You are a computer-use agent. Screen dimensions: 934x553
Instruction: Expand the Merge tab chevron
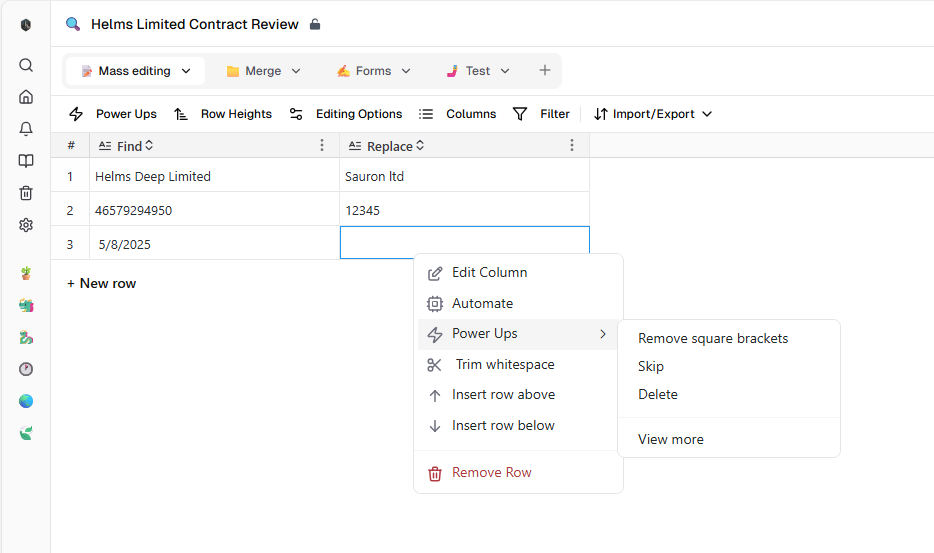296,71
